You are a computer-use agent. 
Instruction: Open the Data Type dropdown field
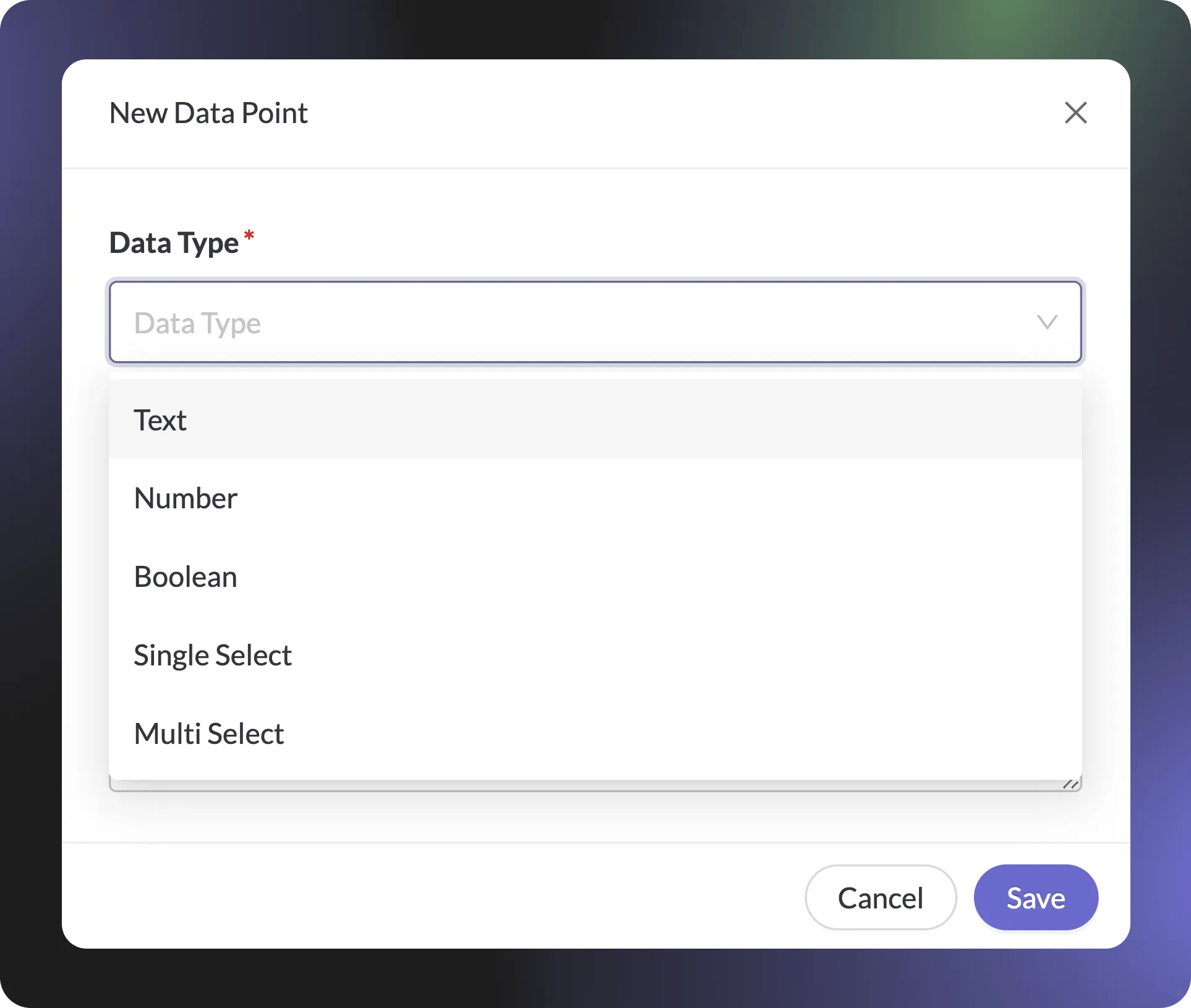click(x=595, y=322)
